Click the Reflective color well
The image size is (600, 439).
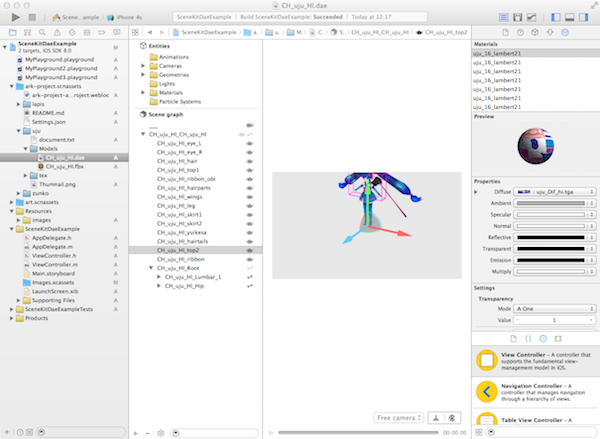551,237
